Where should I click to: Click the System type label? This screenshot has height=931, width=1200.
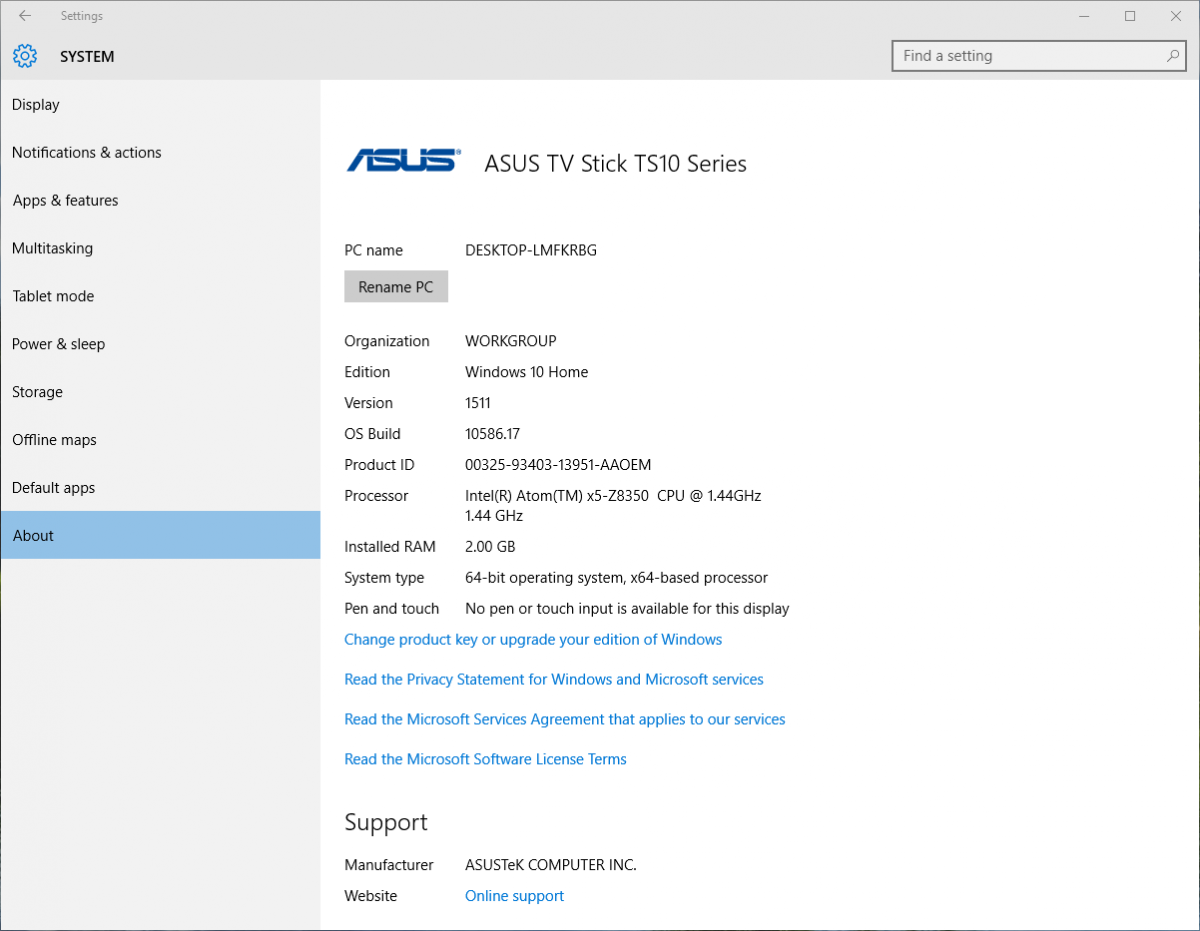coord(384,578)
